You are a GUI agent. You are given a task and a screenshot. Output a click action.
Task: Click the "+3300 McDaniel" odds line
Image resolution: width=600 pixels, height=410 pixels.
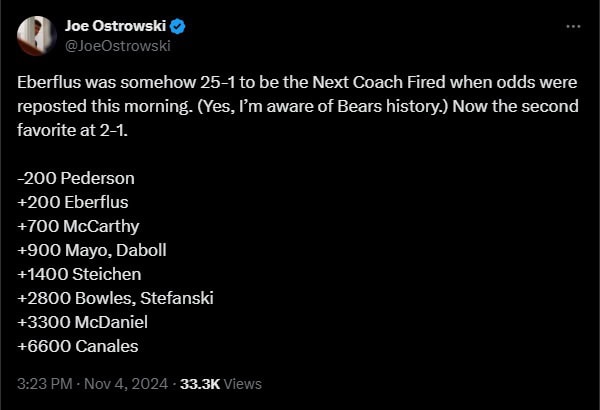(82, 322)
